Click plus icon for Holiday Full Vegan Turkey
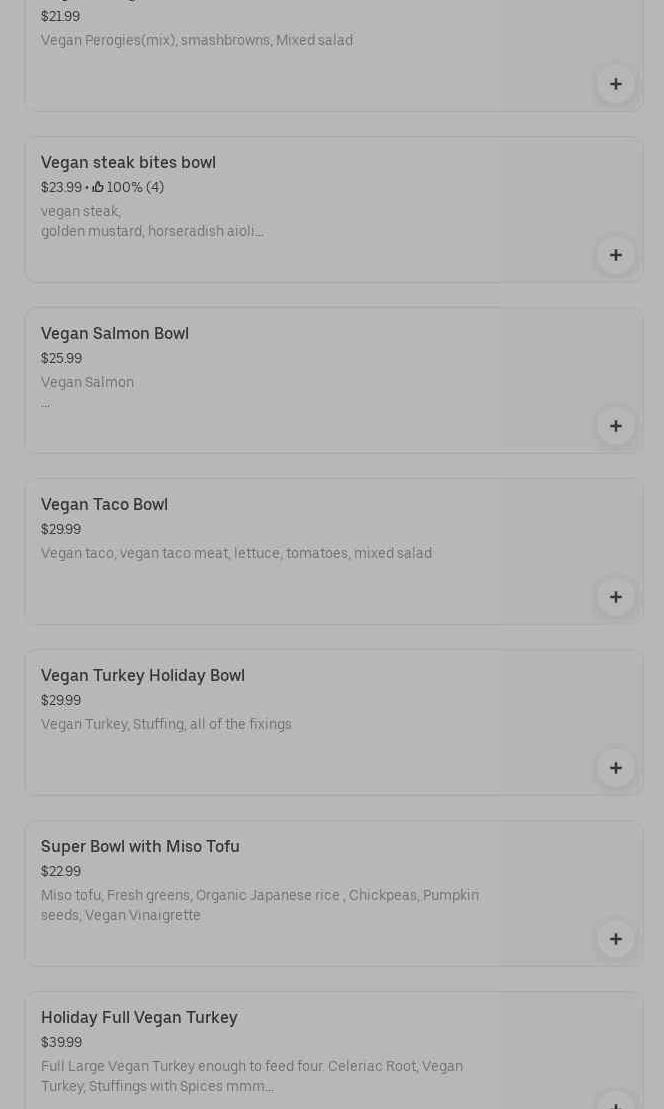 tap(615, 1103)
